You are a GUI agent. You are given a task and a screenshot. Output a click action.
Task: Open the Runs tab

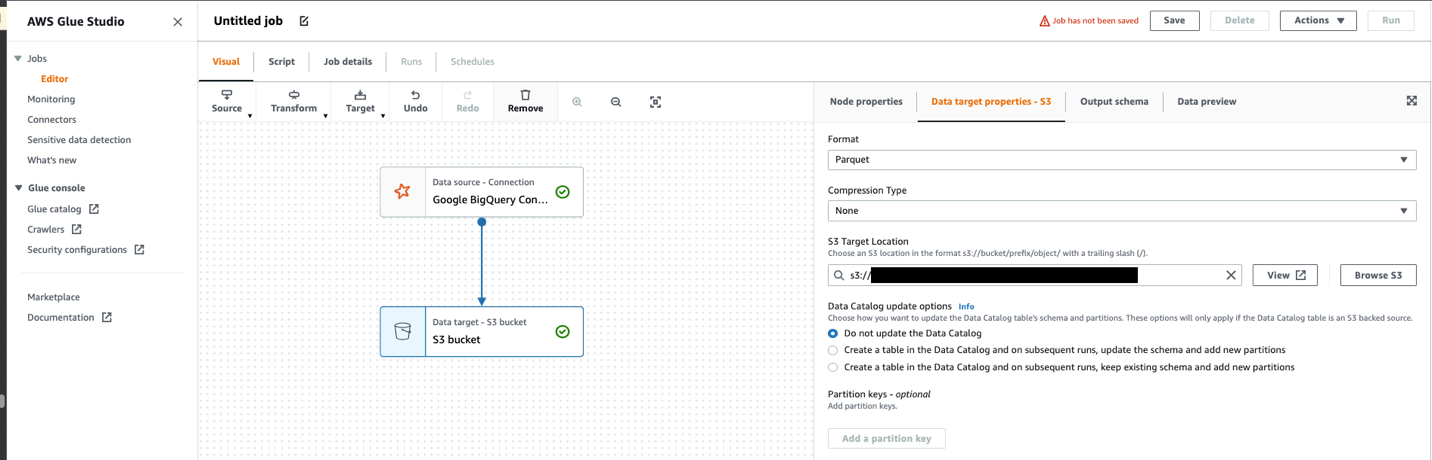(411, 61)
